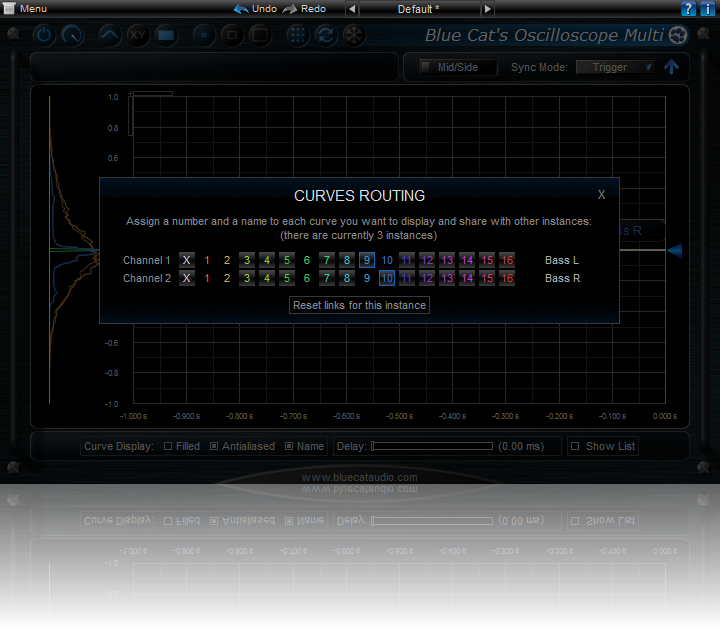Open the Sync Mode Trigger dropdown
The image size is (720, 629).
[x=616, y=67]
